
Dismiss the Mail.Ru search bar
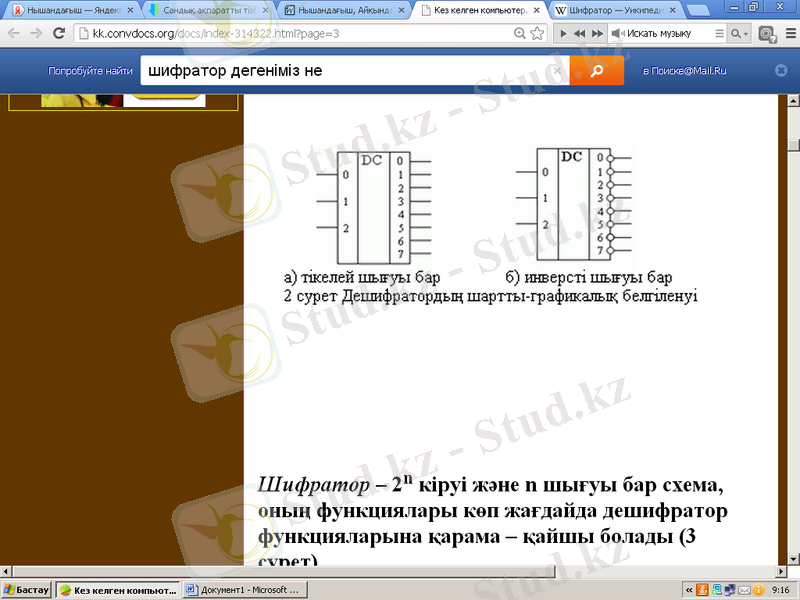pyautogui.click(x=781, y=70)
